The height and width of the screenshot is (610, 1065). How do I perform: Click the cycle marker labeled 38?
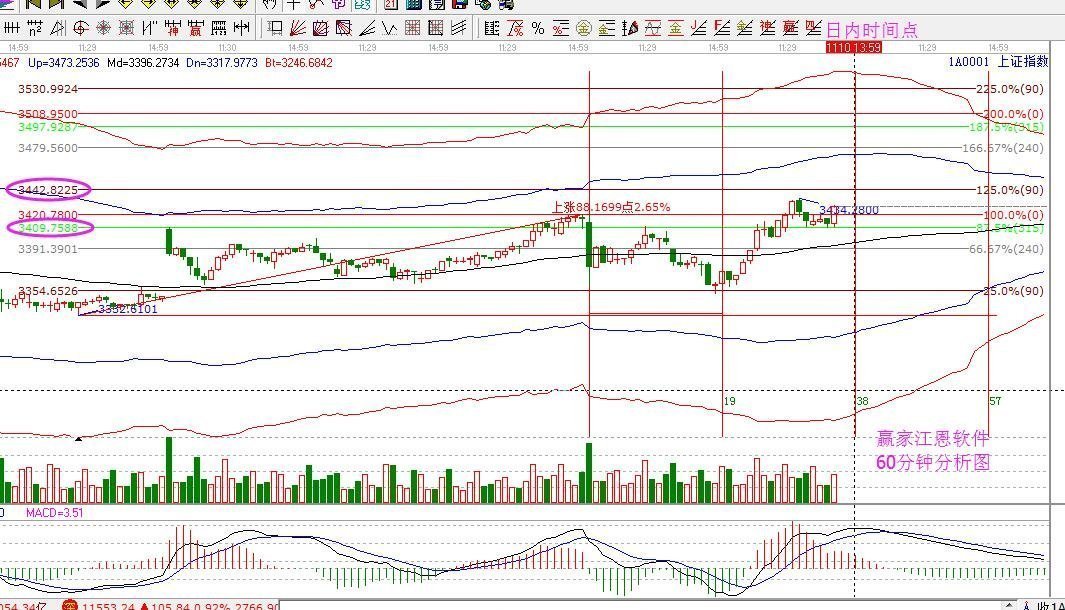(862, 401)
